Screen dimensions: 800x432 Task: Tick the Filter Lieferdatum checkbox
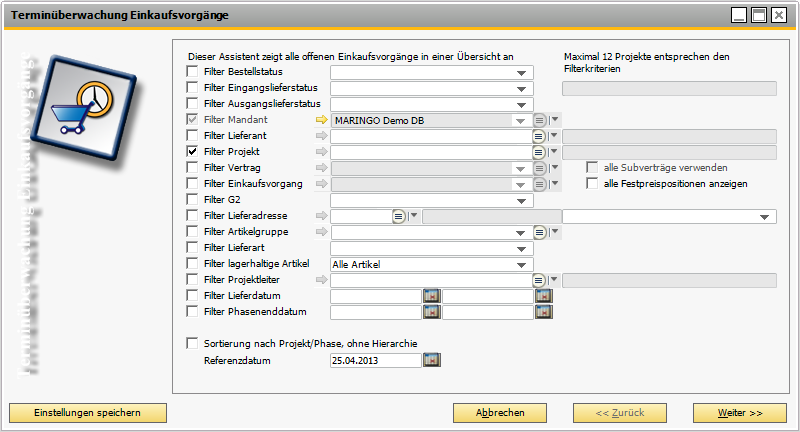tap(192, 295)
